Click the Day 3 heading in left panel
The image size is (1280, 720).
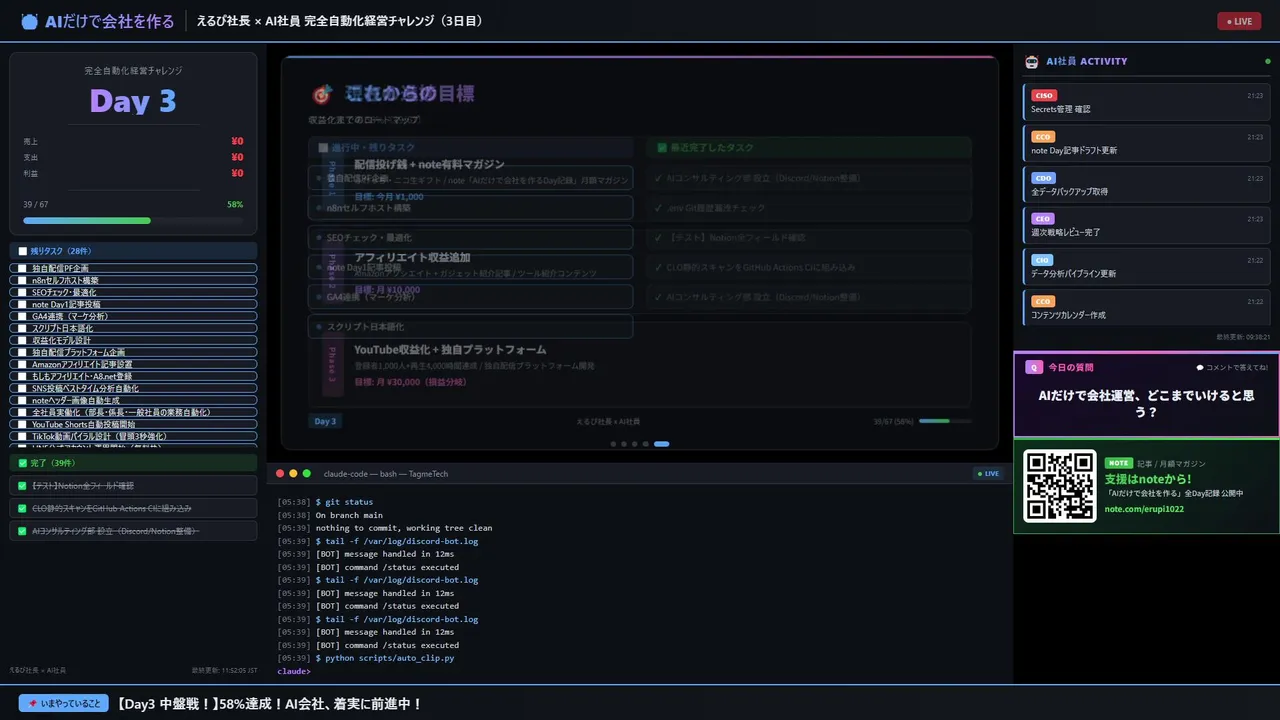[x=133, y=101]
